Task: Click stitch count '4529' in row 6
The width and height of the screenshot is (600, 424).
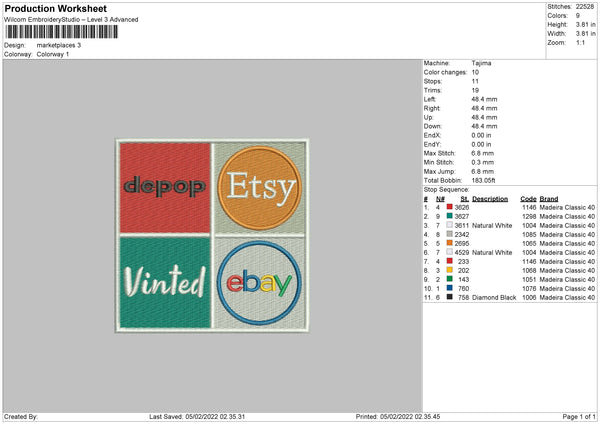Action: point(462,253)
